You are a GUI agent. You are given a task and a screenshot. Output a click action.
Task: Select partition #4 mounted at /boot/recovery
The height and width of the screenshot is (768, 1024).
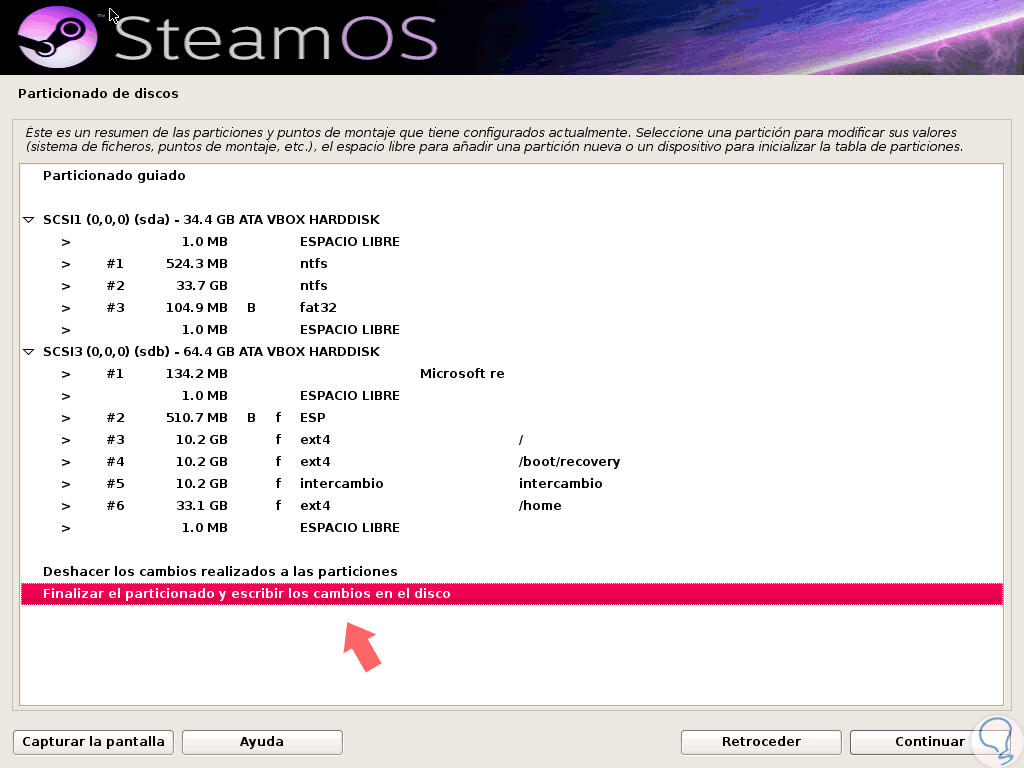coord(512,462)
